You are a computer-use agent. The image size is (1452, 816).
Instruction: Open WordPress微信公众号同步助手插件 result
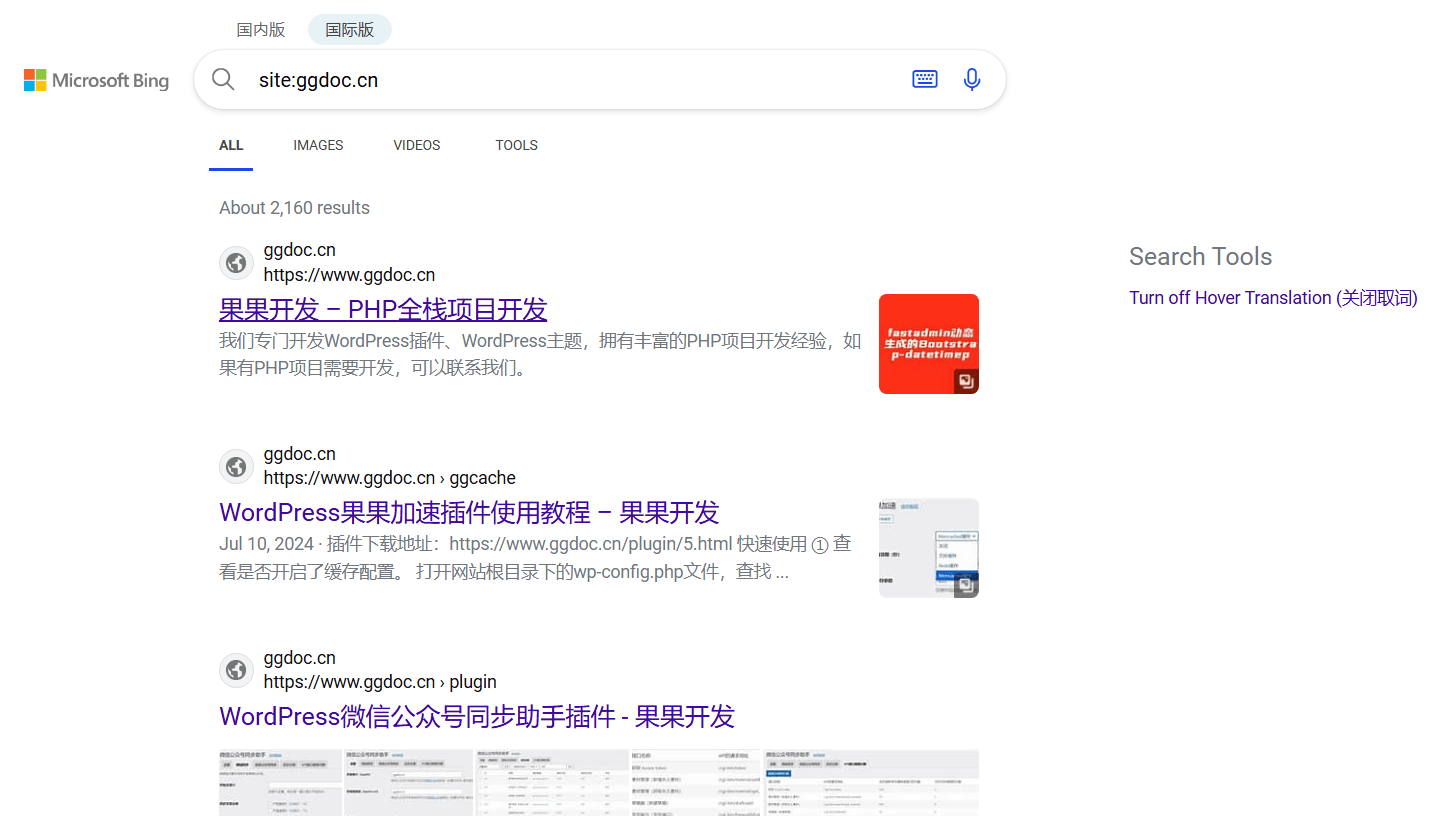pos(477,717)
